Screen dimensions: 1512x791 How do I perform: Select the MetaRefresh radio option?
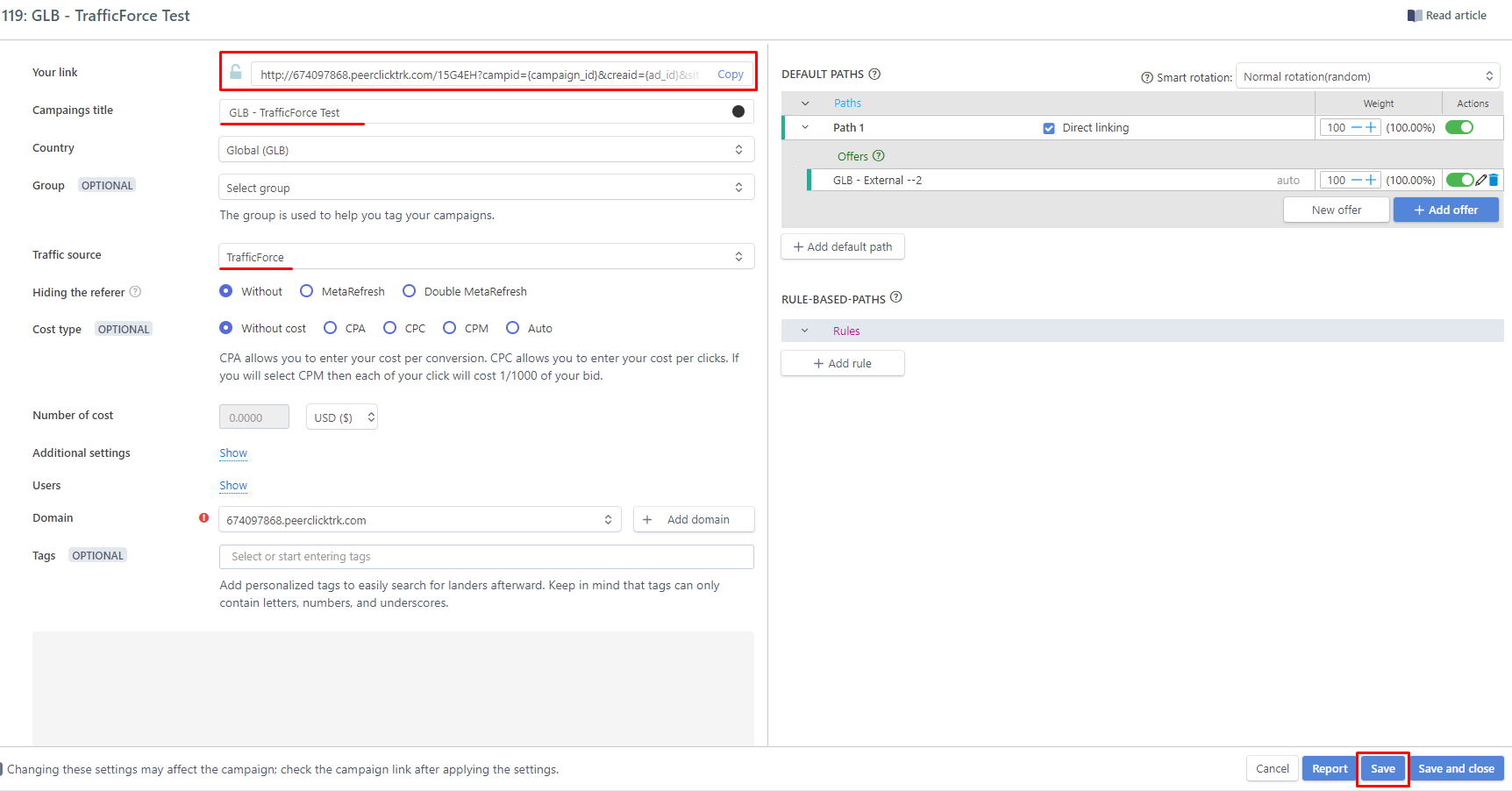pyautogui.click(x=307, y=291)
